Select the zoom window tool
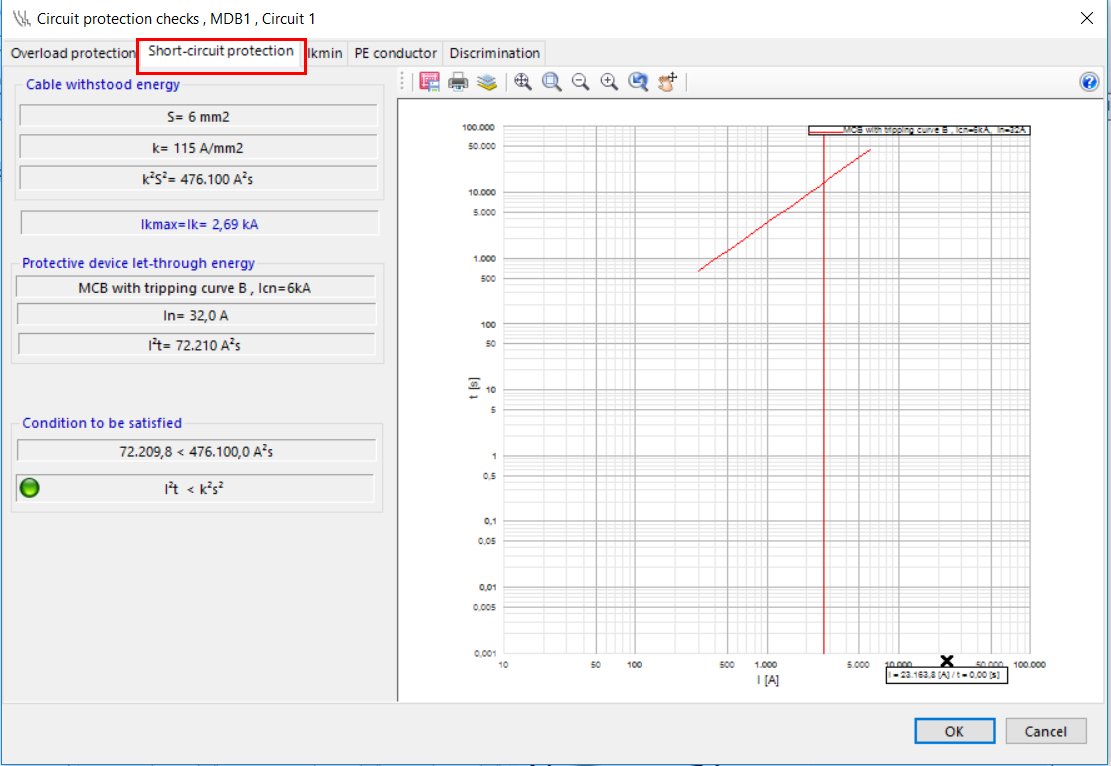1111x766 pixels. click(x=551, y=82)
